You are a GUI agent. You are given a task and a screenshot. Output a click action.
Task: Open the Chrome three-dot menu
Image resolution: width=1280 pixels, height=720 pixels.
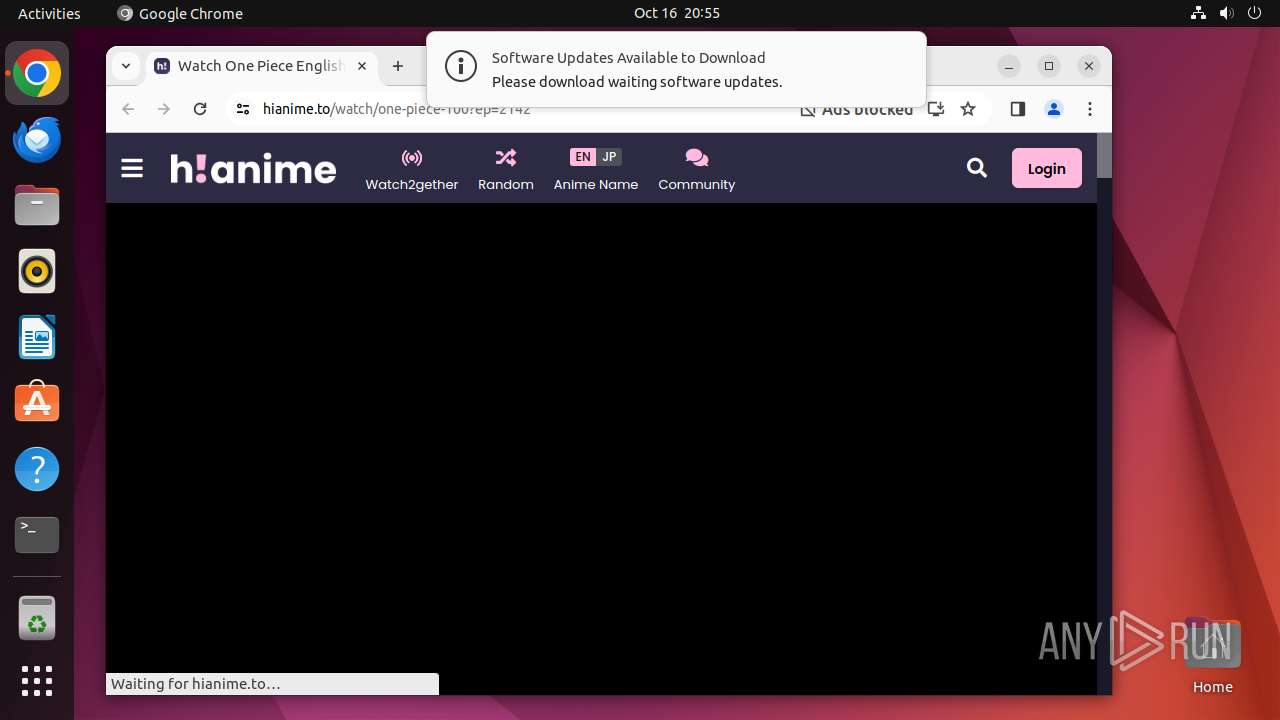tap(1090, 109)
